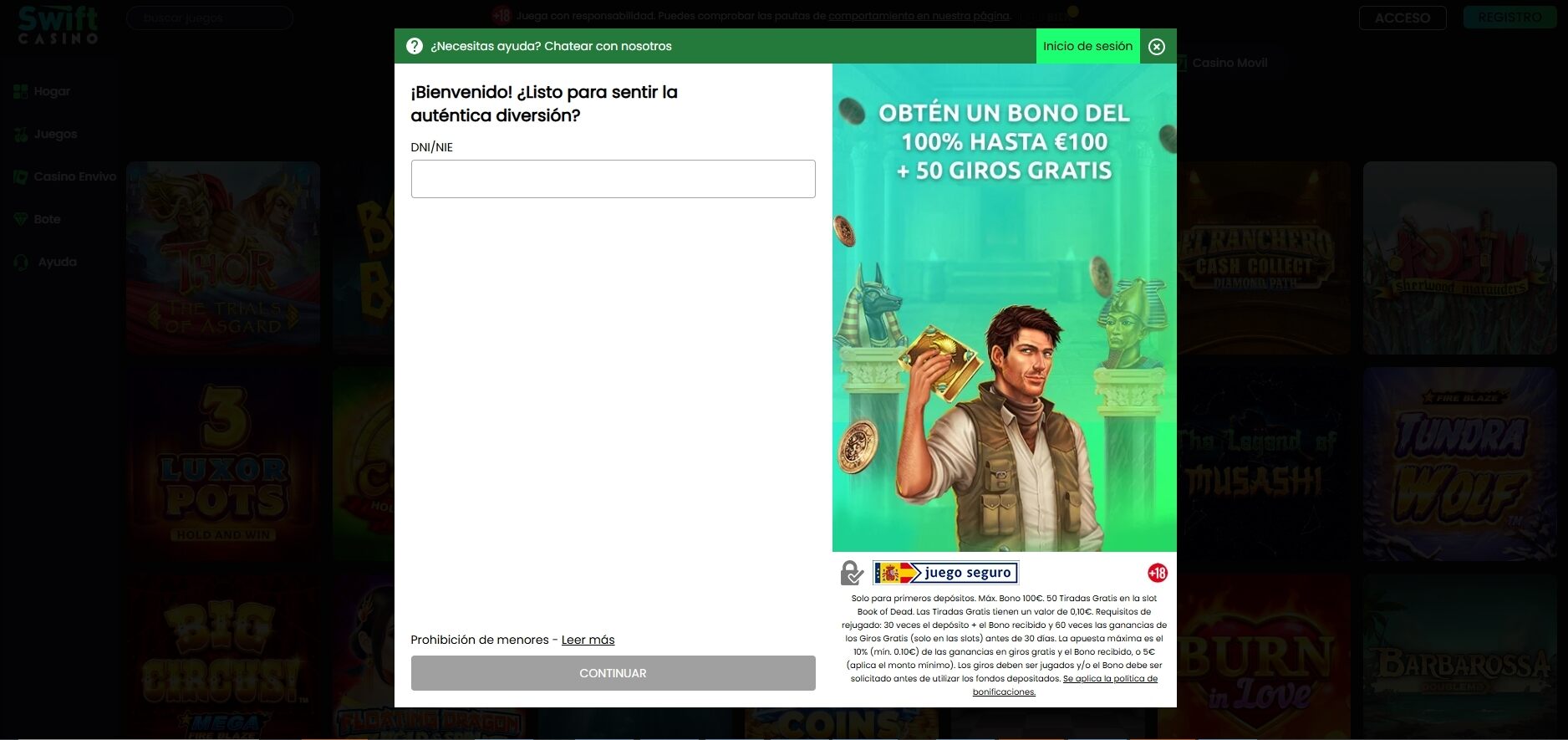This screenshot has width=1568, height=740.
Task: Open the Bote sidebar item
Action: point(47,219)
